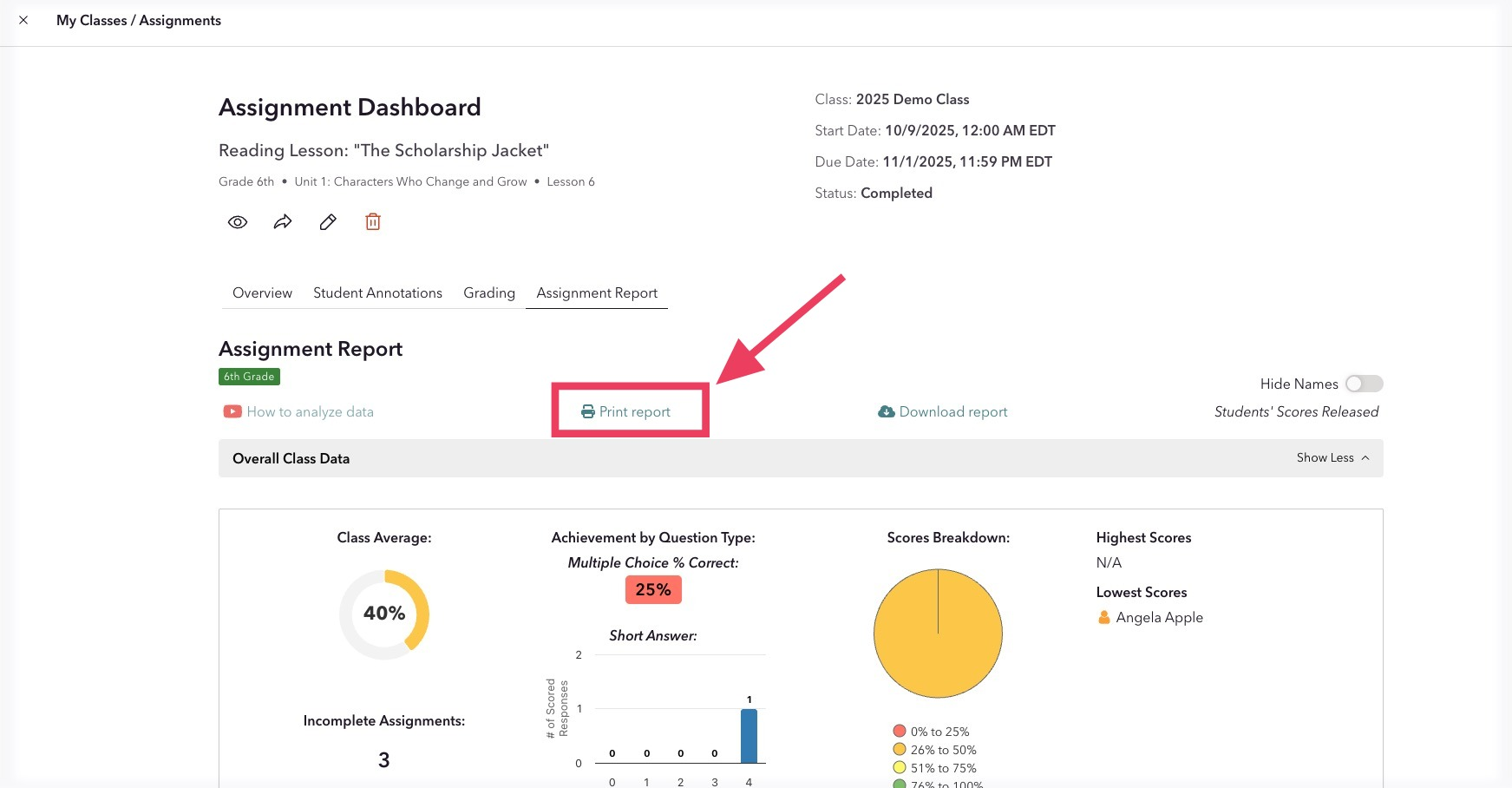This screenshot has width=1512, height=788.
Task: Click the red video icon for analyze data
Action: pyautogui.click(x=232, y=411)
